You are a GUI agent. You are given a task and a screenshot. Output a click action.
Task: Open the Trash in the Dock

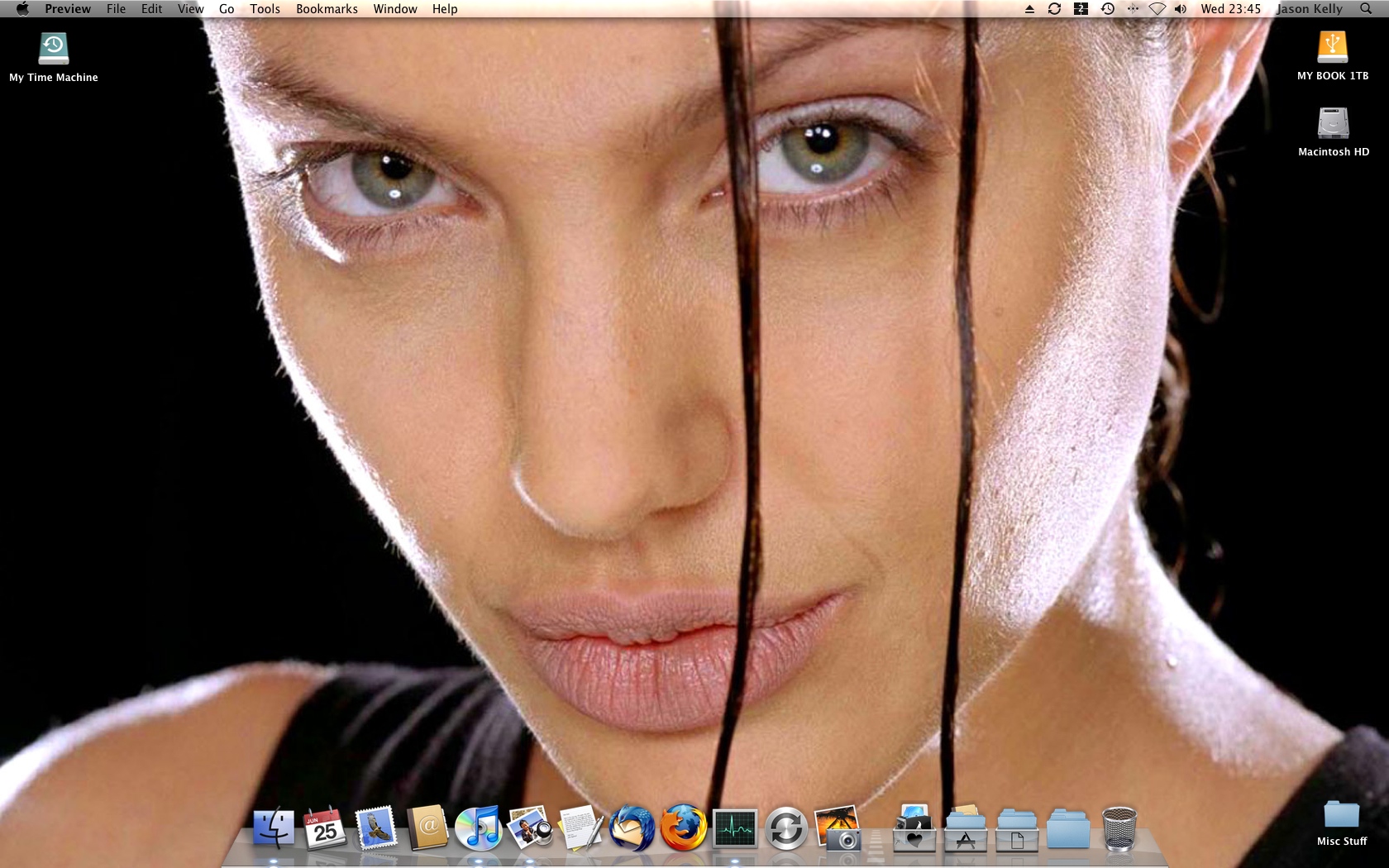pos(1119,828)
